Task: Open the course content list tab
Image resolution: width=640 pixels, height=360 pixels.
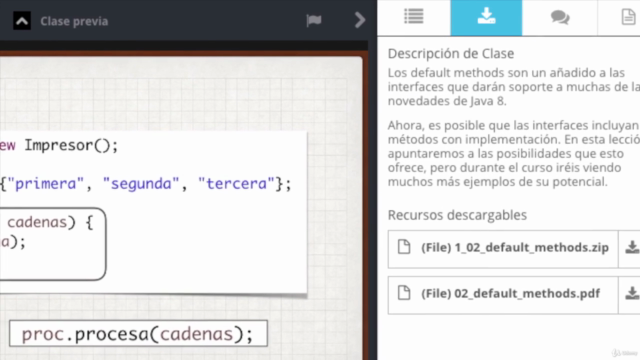Action: click(414, 18)
